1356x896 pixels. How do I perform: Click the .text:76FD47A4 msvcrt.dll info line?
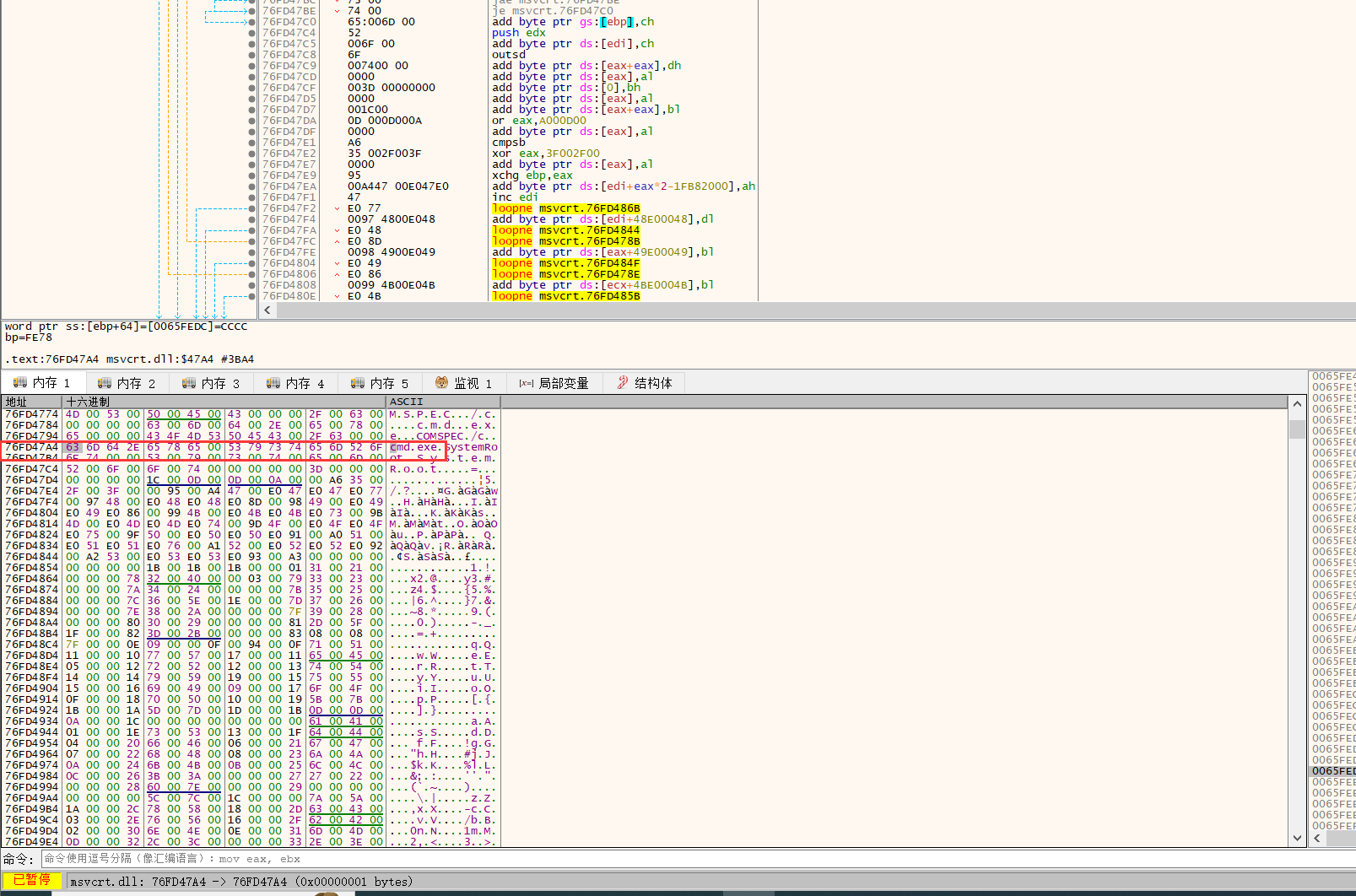pos(129,359)
